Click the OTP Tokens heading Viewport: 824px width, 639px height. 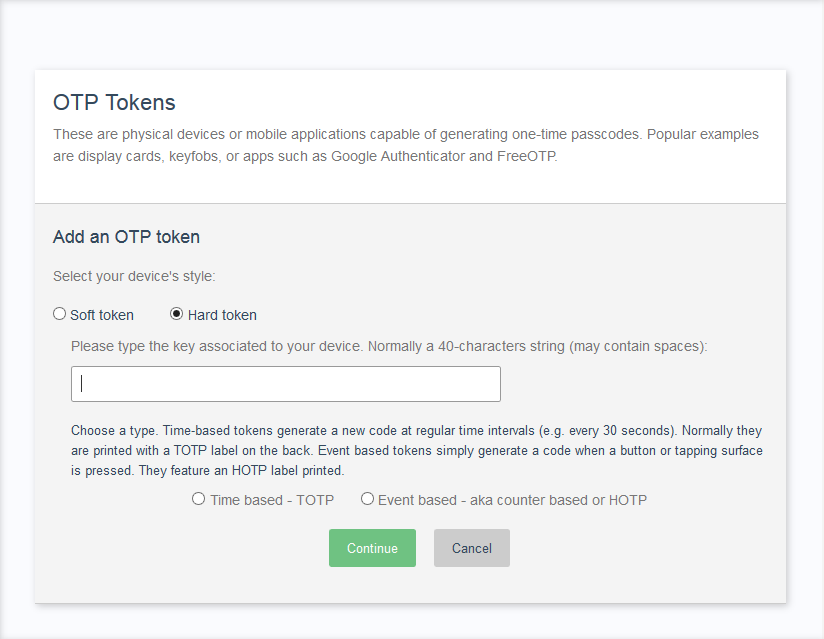[x=114, y=103]
